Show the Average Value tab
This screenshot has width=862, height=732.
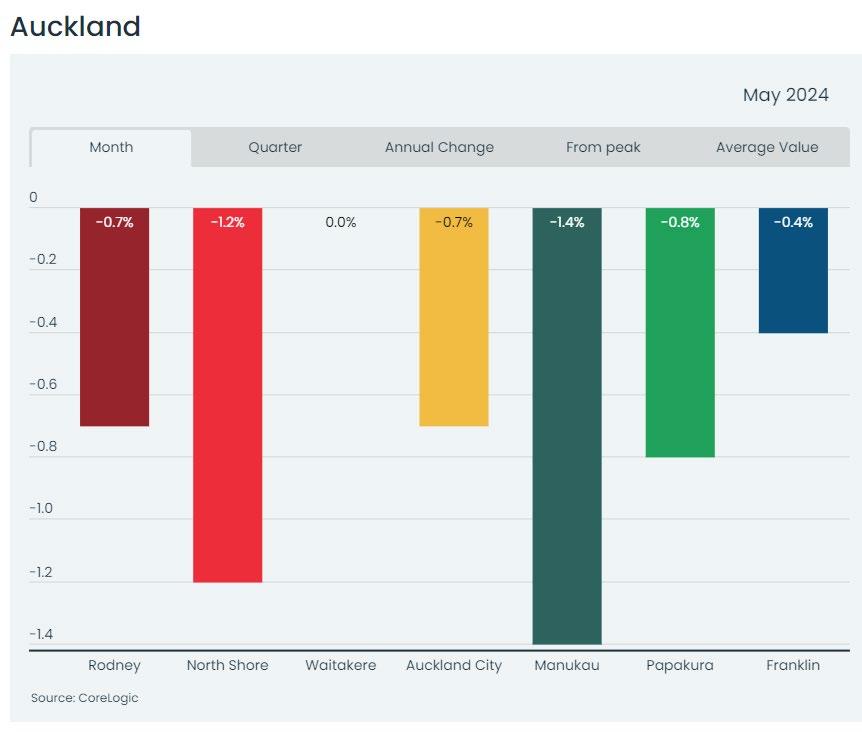coord(767,147)
